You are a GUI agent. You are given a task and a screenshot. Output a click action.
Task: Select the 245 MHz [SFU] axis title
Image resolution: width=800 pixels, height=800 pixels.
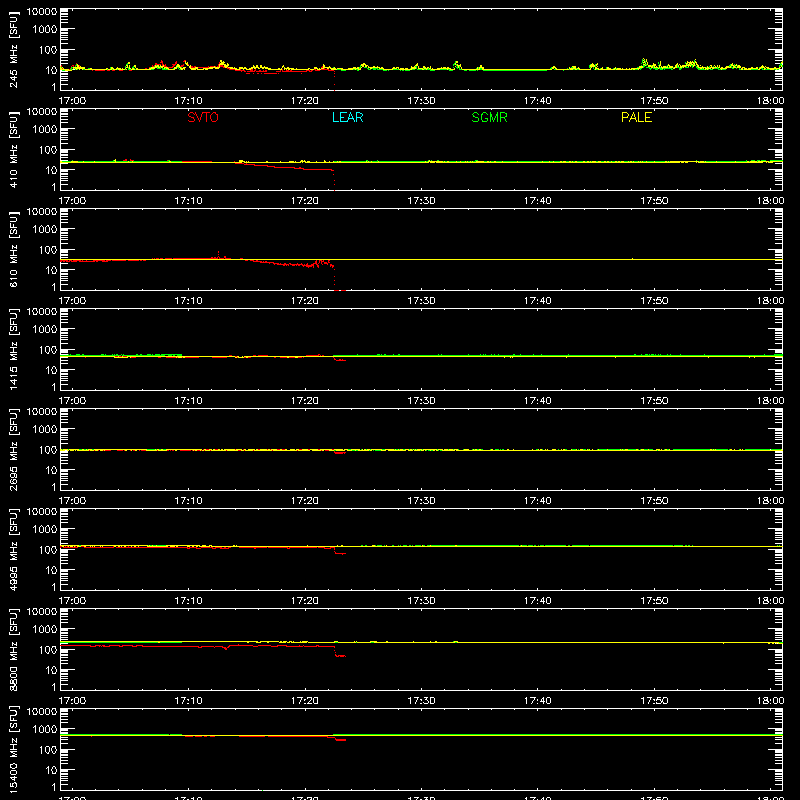(13, 49)
